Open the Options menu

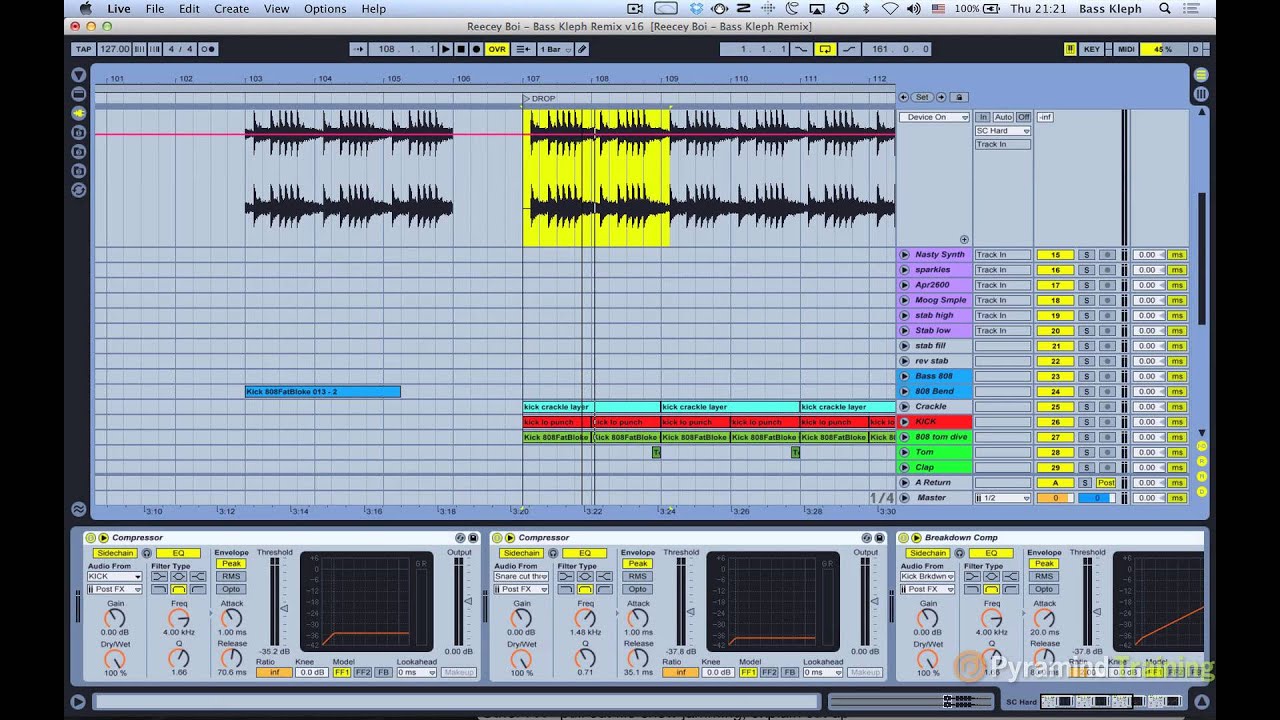click(325, 9)
